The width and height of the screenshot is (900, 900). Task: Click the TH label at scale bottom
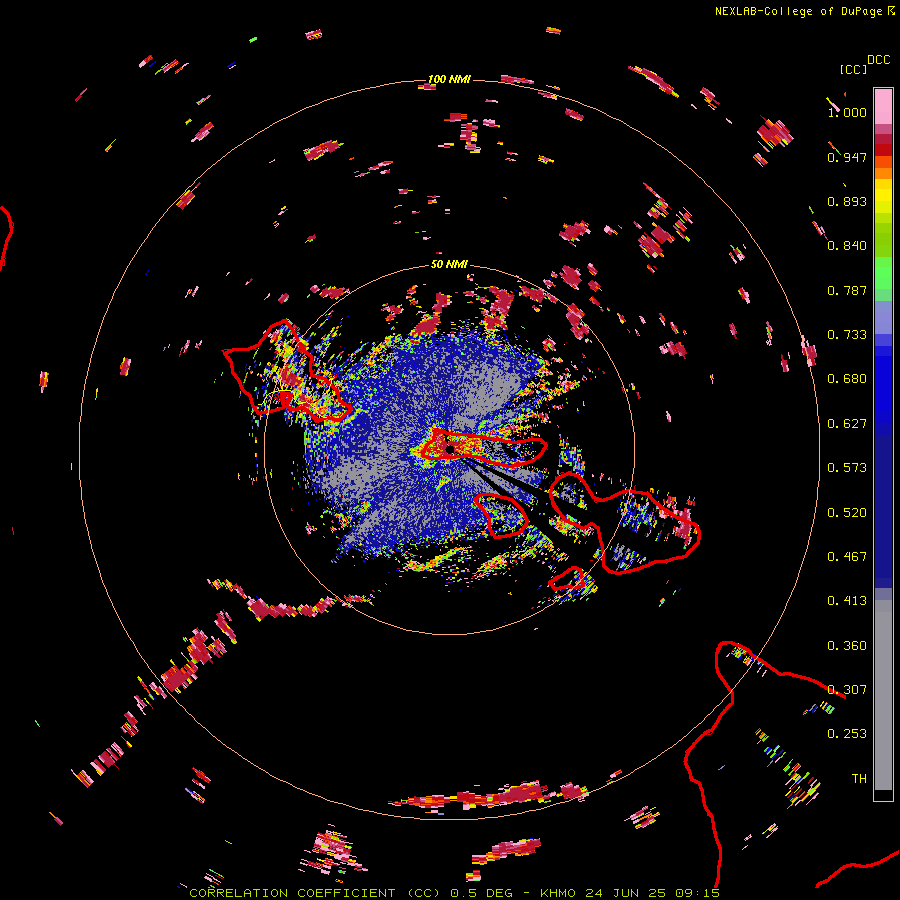(x=859, y=779)
